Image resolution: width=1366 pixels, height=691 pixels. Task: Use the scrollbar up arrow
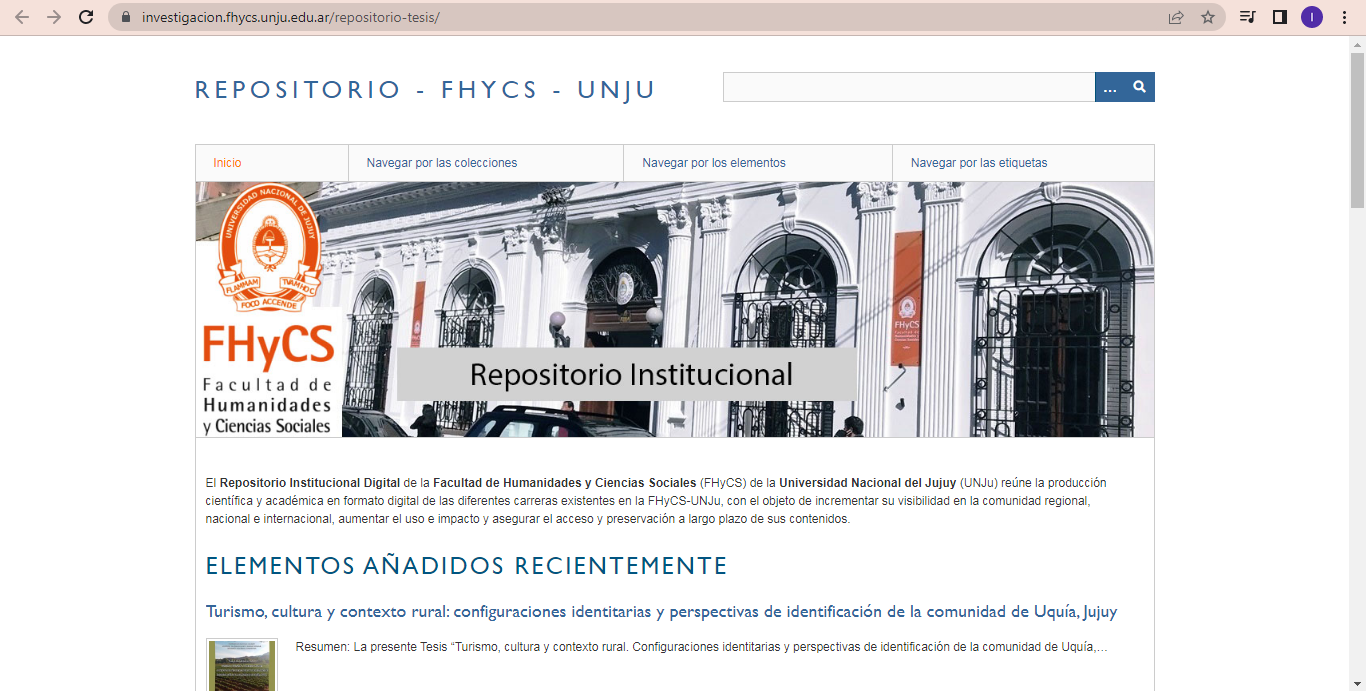click(1357, 43)
